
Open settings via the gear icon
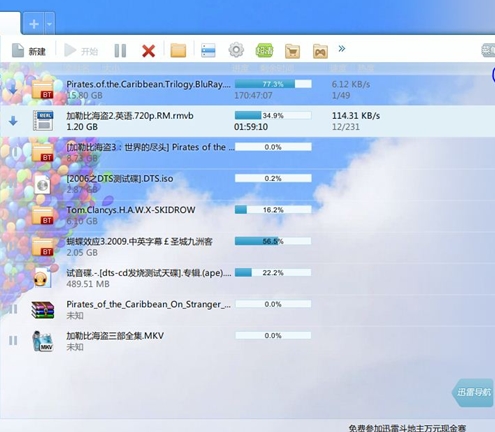[236, 50]
